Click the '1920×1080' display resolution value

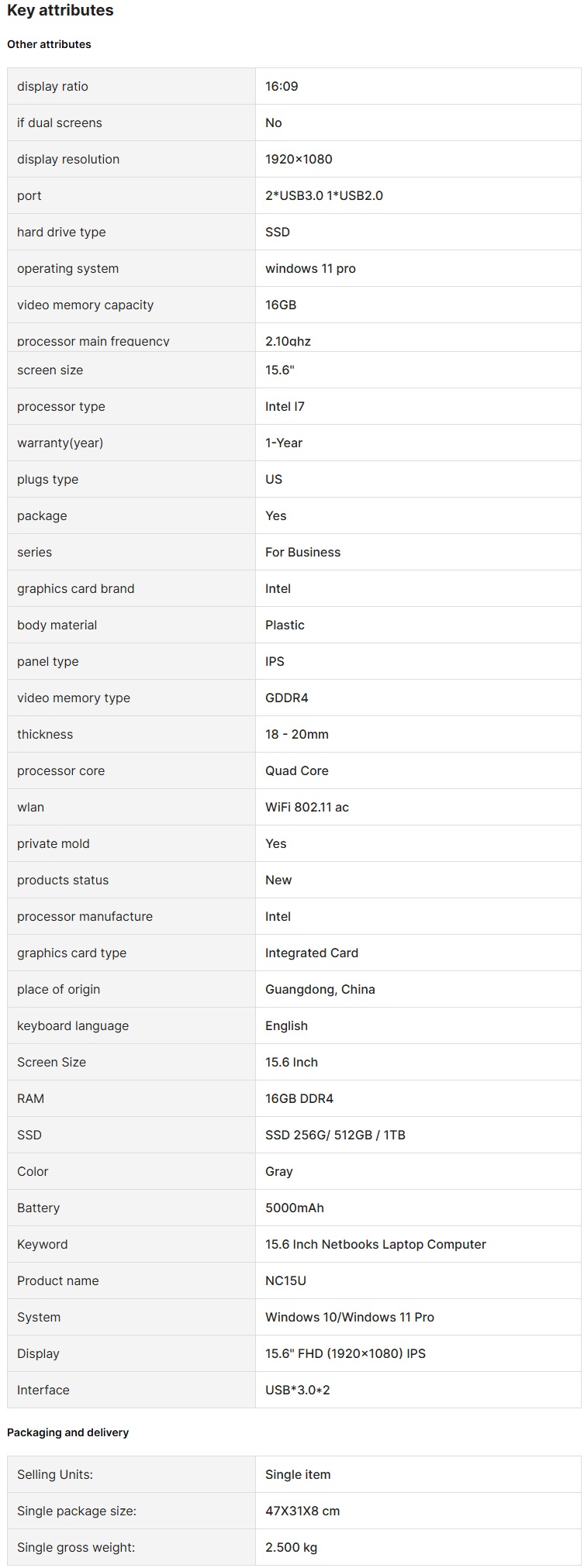click(299, 159)
